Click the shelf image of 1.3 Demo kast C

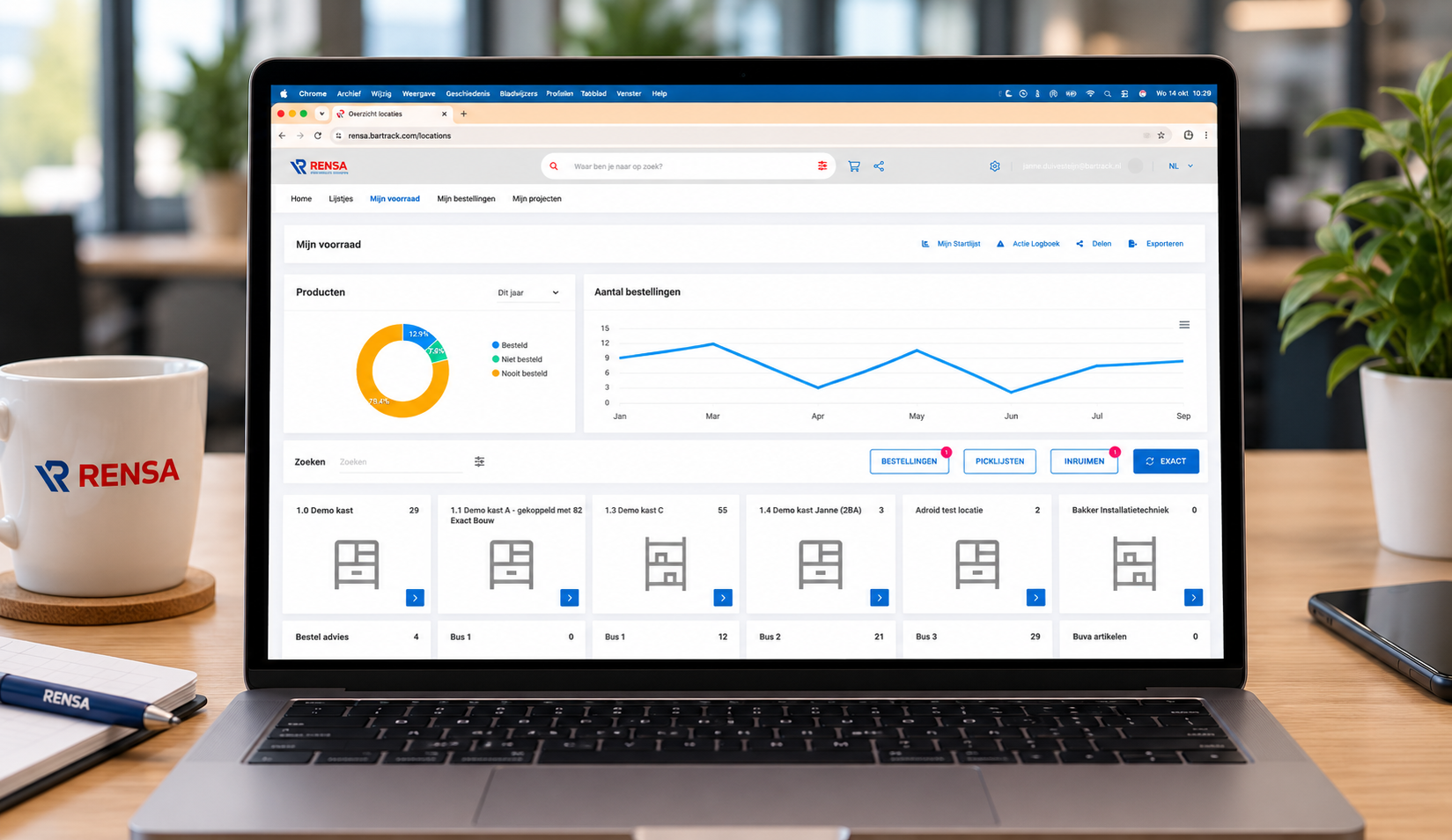click(666, 564)
